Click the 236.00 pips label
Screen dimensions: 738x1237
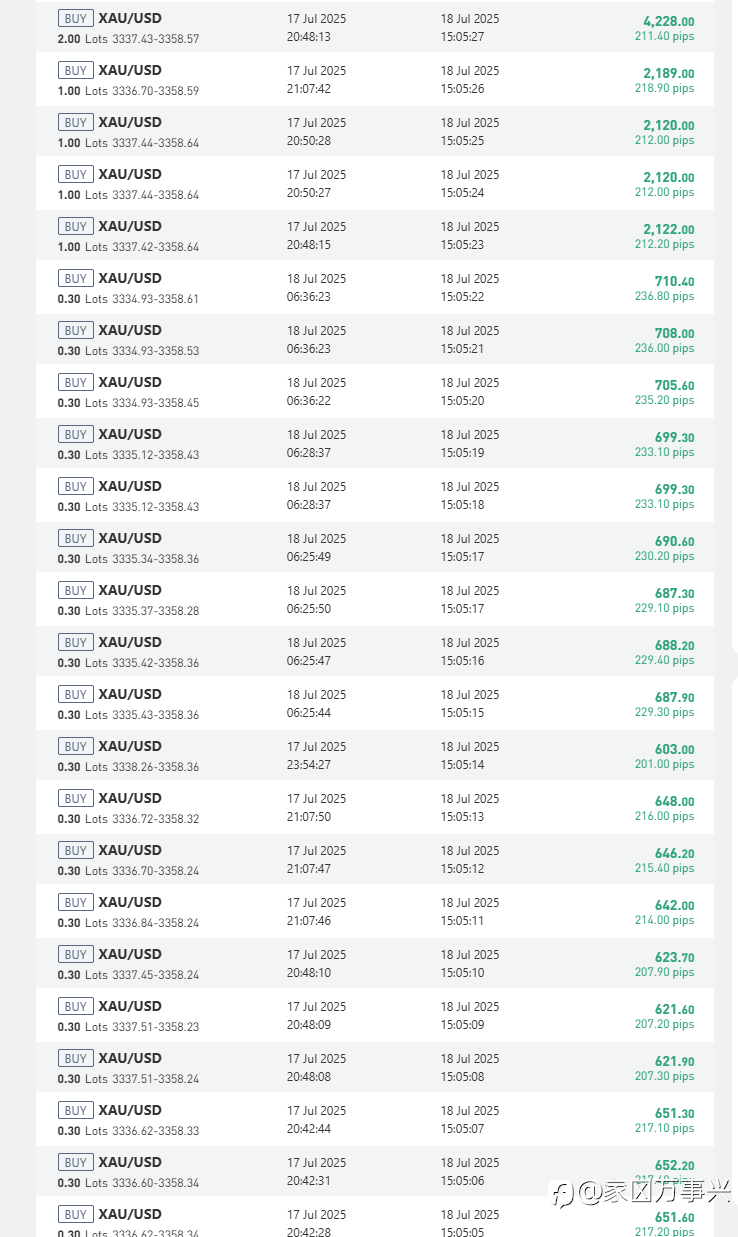(664, 348)
